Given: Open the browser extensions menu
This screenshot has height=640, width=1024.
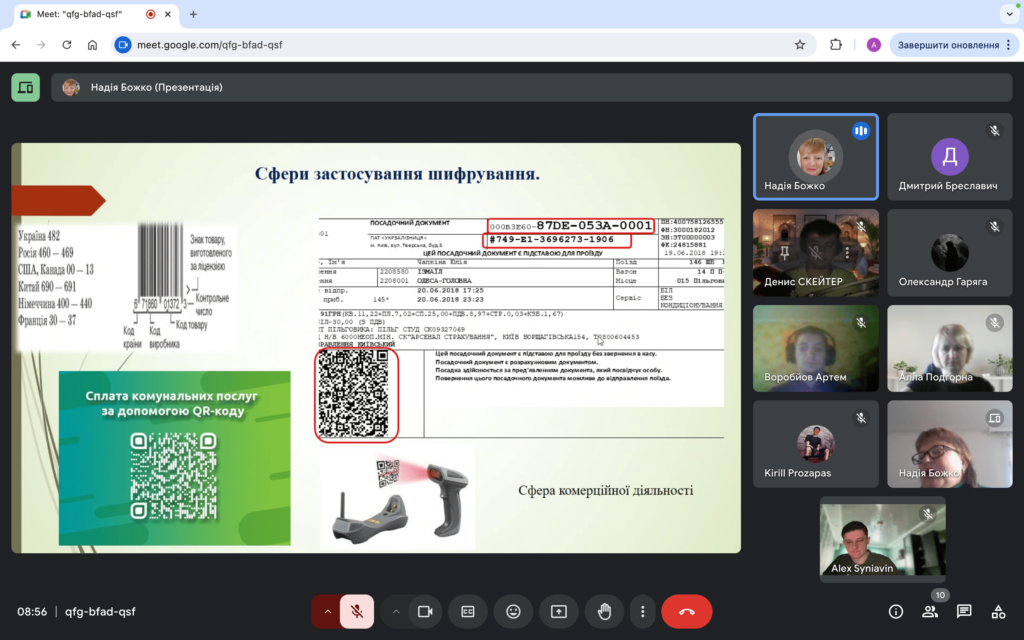Looking at the screenshot, I should point(835,45).
